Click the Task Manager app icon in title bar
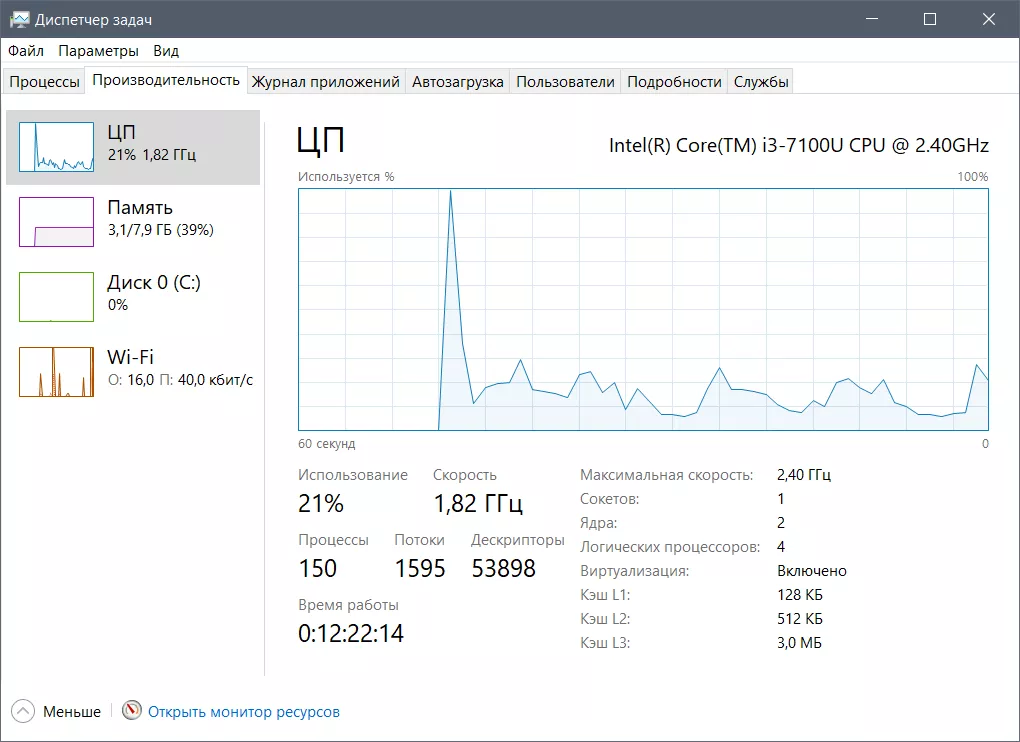The height and width of the screenshot is (742, 1020). click(x=20, y=20)
